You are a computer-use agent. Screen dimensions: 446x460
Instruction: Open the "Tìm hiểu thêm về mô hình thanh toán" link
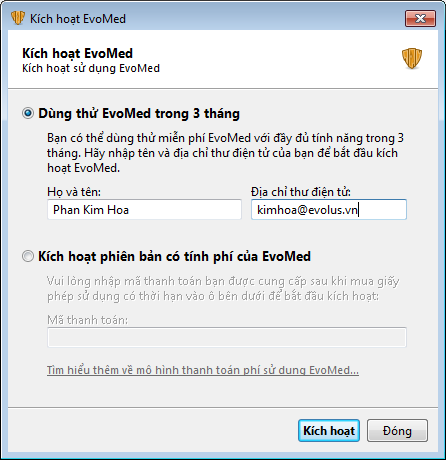click(203, 370)
